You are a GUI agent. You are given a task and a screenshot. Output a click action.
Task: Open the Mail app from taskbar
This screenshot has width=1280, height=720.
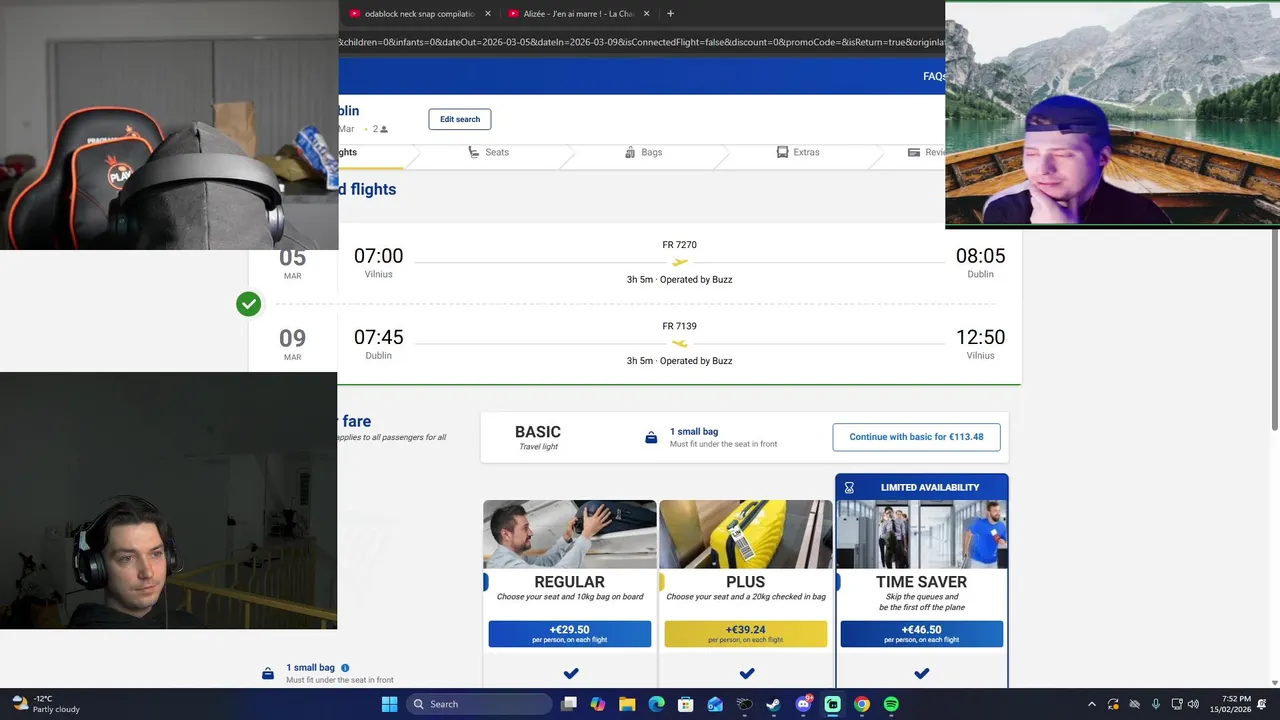[715, 704]
